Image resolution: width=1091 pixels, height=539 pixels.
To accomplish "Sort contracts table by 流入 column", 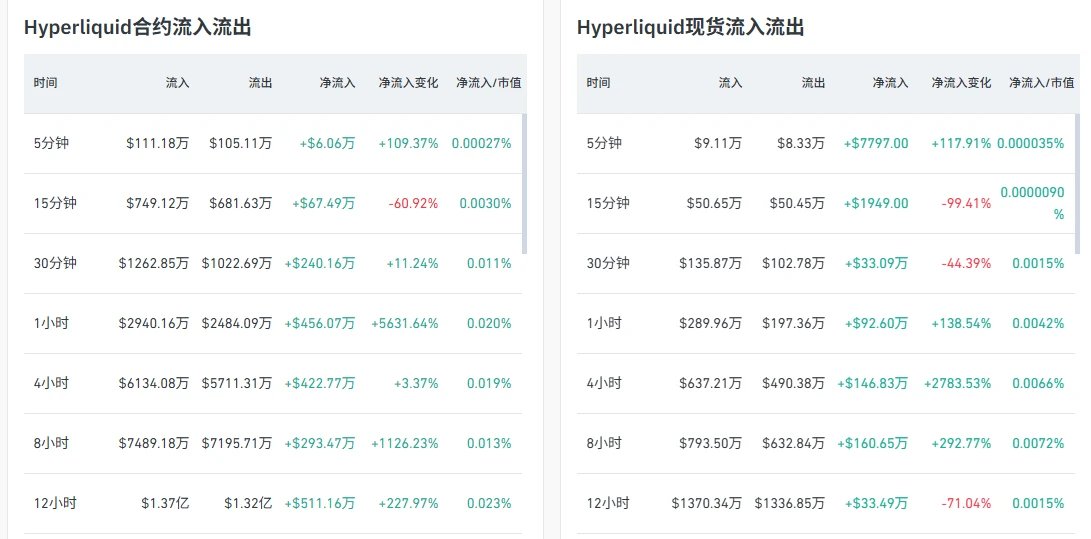I will pyautogui.click(x=177, y=83).
